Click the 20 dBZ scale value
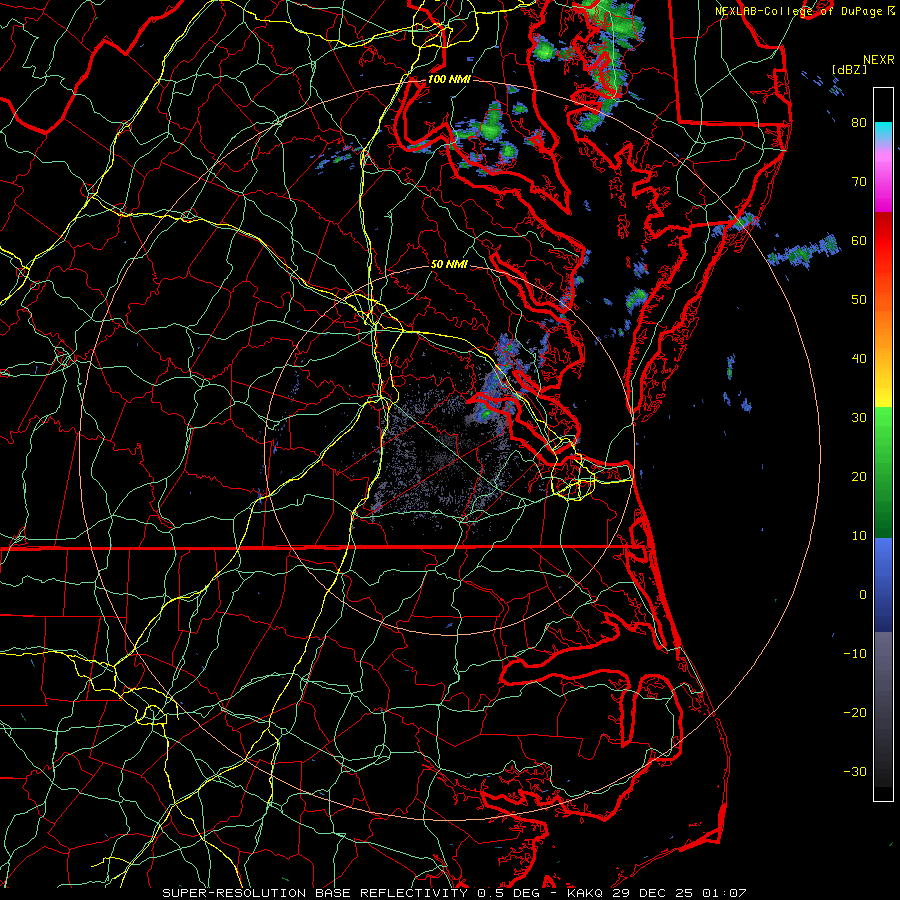Screen dimensions: 900x900 (859, 476)
